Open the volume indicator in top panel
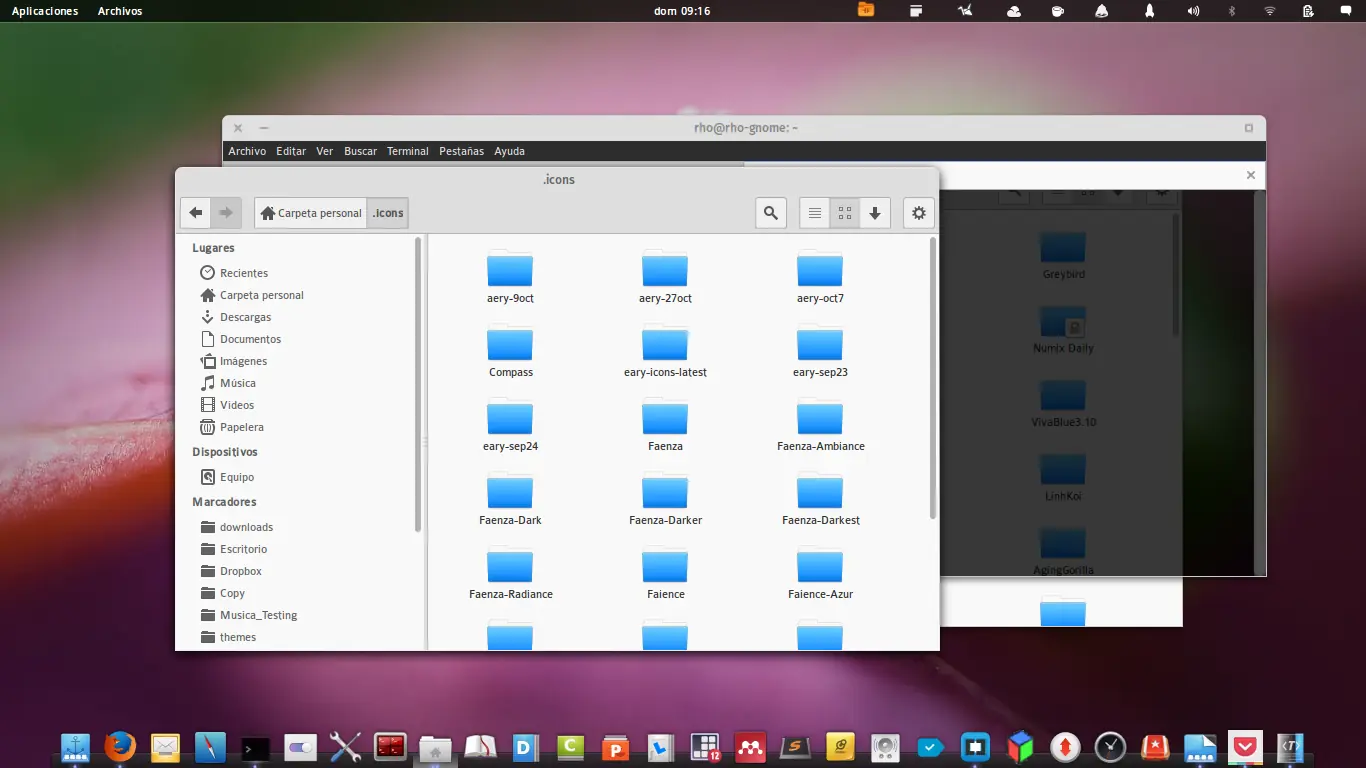Screen dimensions: 1366x768 click(x=1193, y=11)
